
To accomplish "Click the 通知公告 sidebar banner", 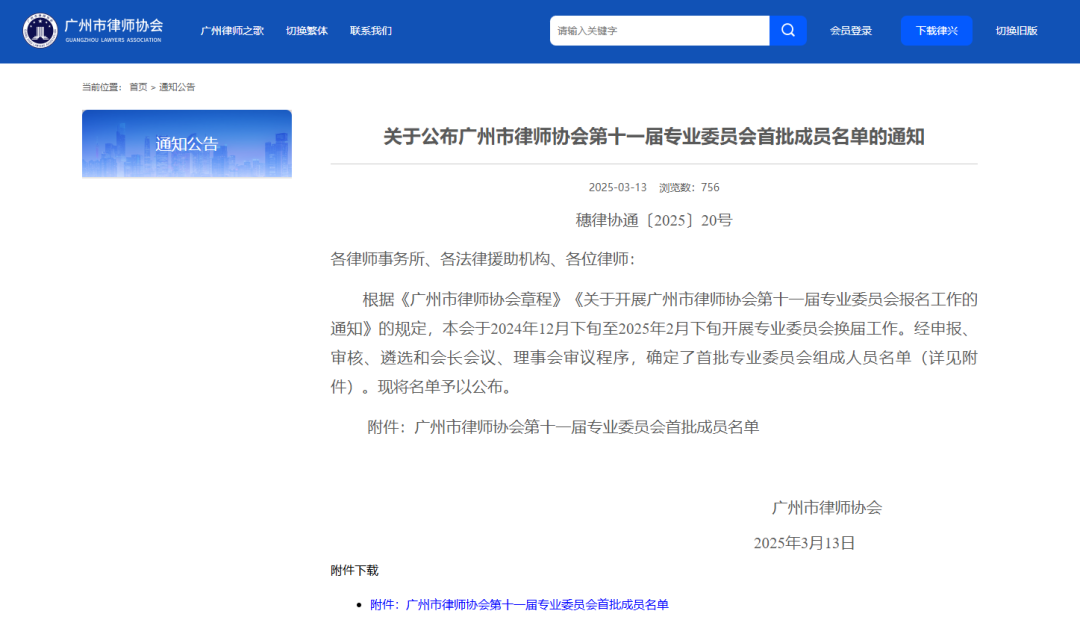I will pos(187,143).
